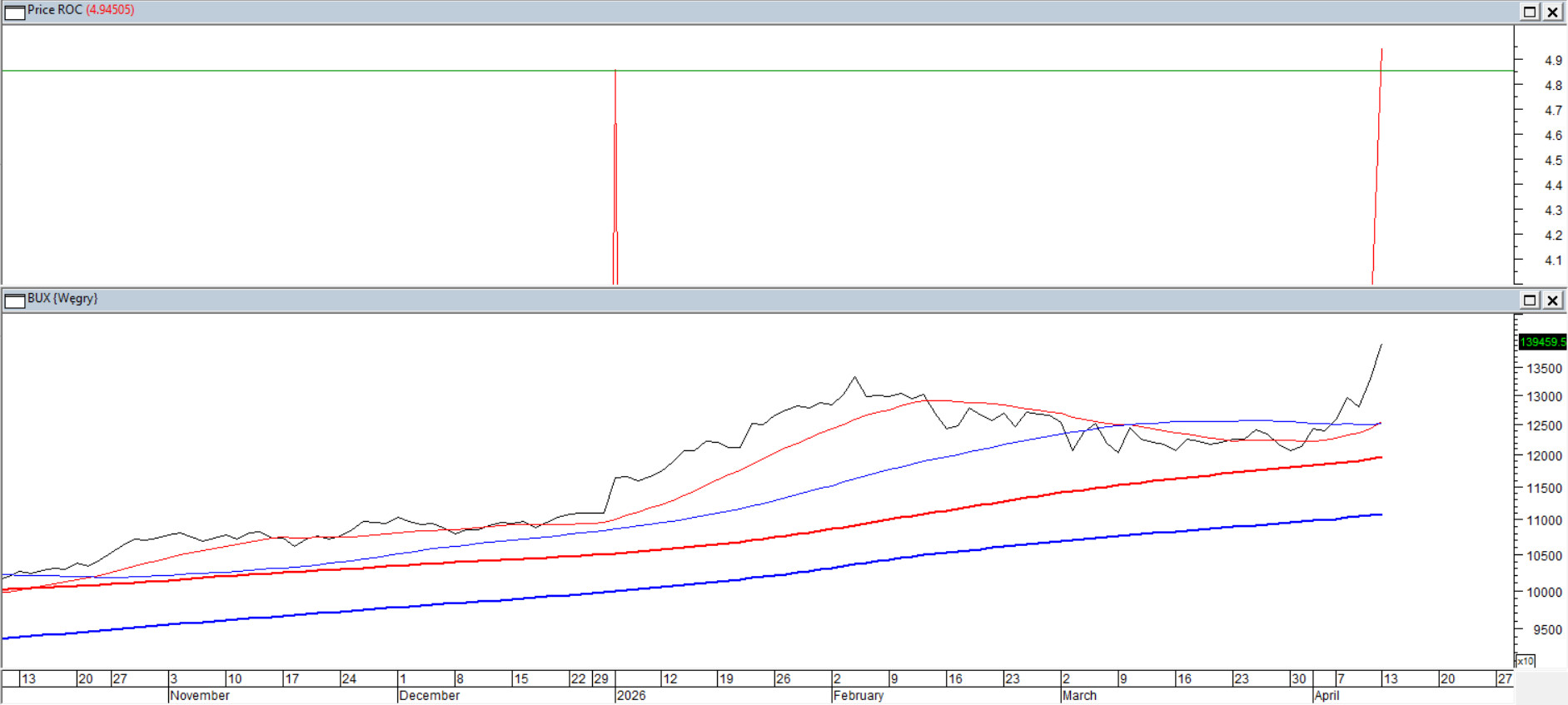Screen dimensions: 1568x705
Task: Click the November label on date axis
Action: click(x=200, y=696)
